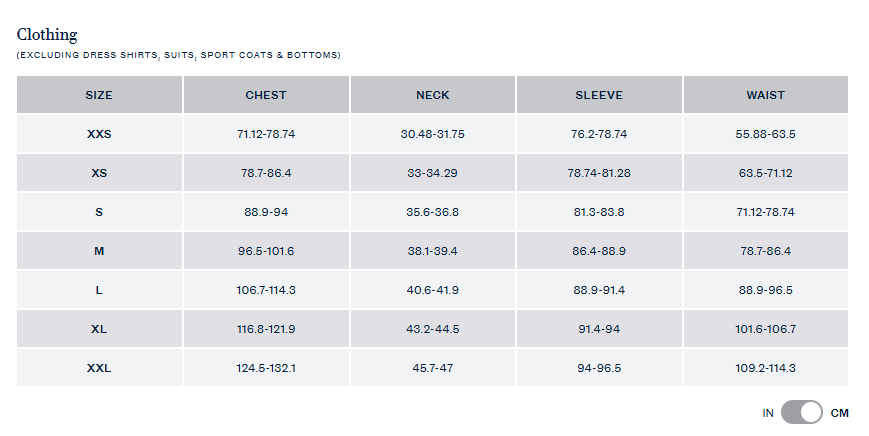This screenshot has width=869, height=436.
Task: Click the XXL size row label
Action: point(99,368)
